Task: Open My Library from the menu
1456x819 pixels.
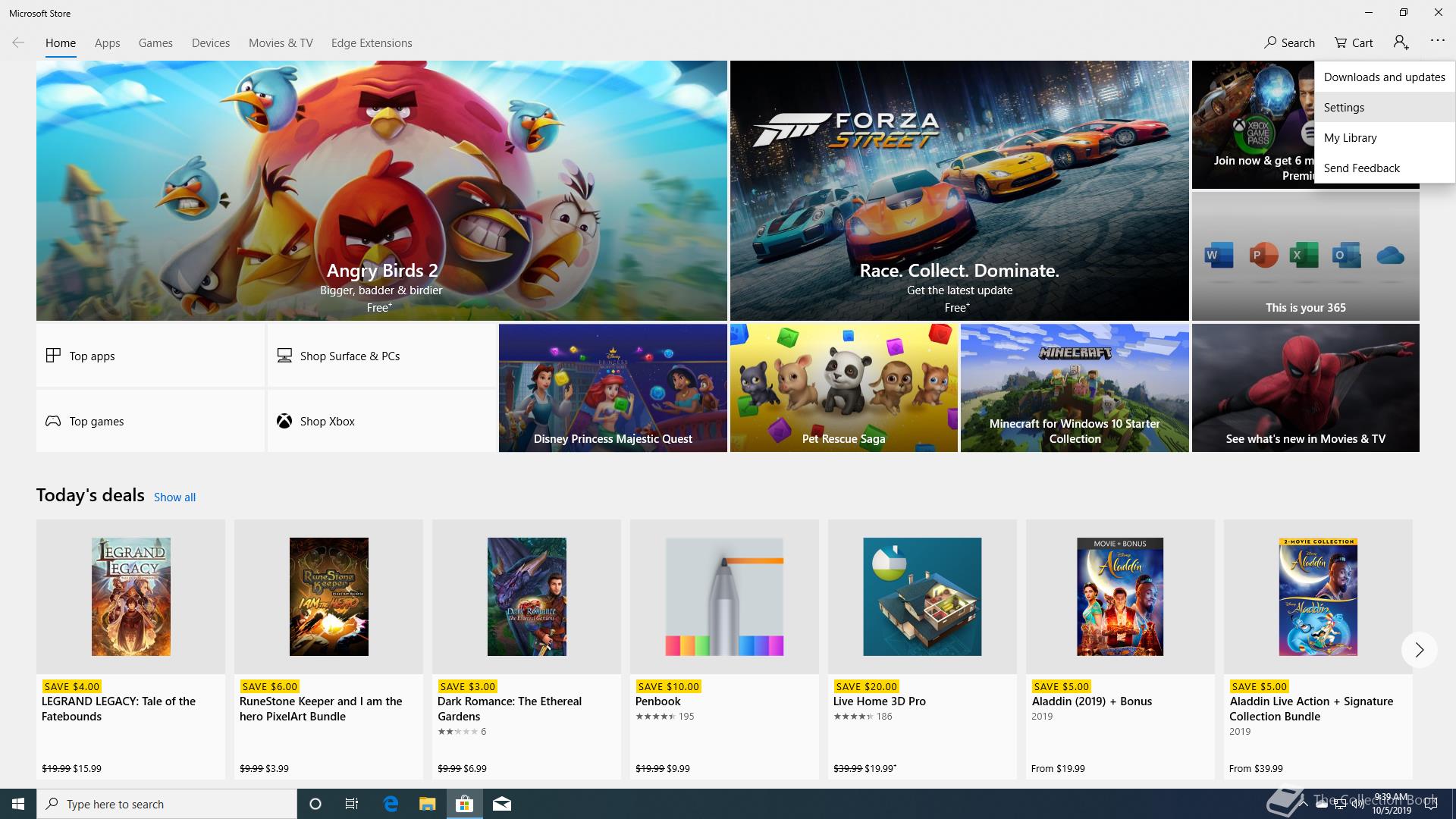Action: click(x=1385, y=137)
